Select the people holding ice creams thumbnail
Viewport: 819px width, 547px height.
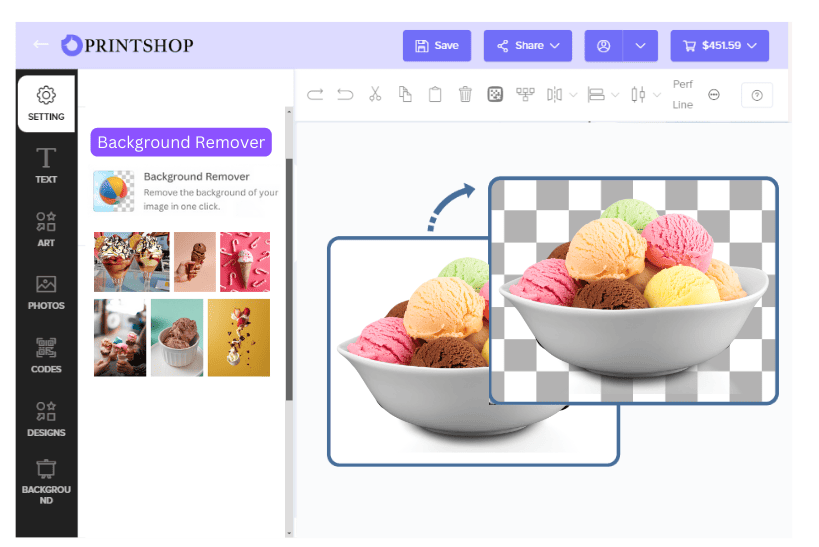120,337
